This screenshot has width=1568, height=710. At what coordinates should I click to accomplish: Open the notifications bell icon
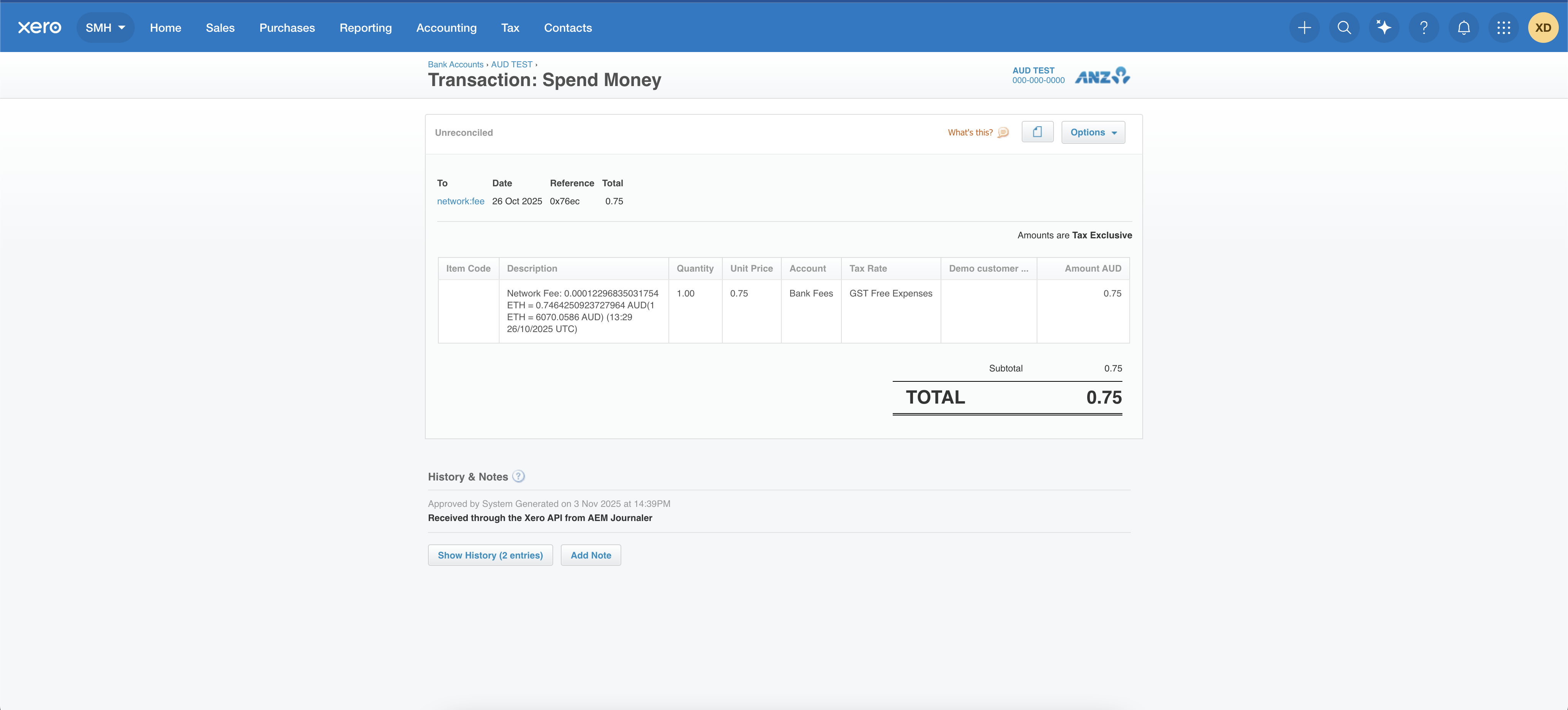pos(1463,28)
